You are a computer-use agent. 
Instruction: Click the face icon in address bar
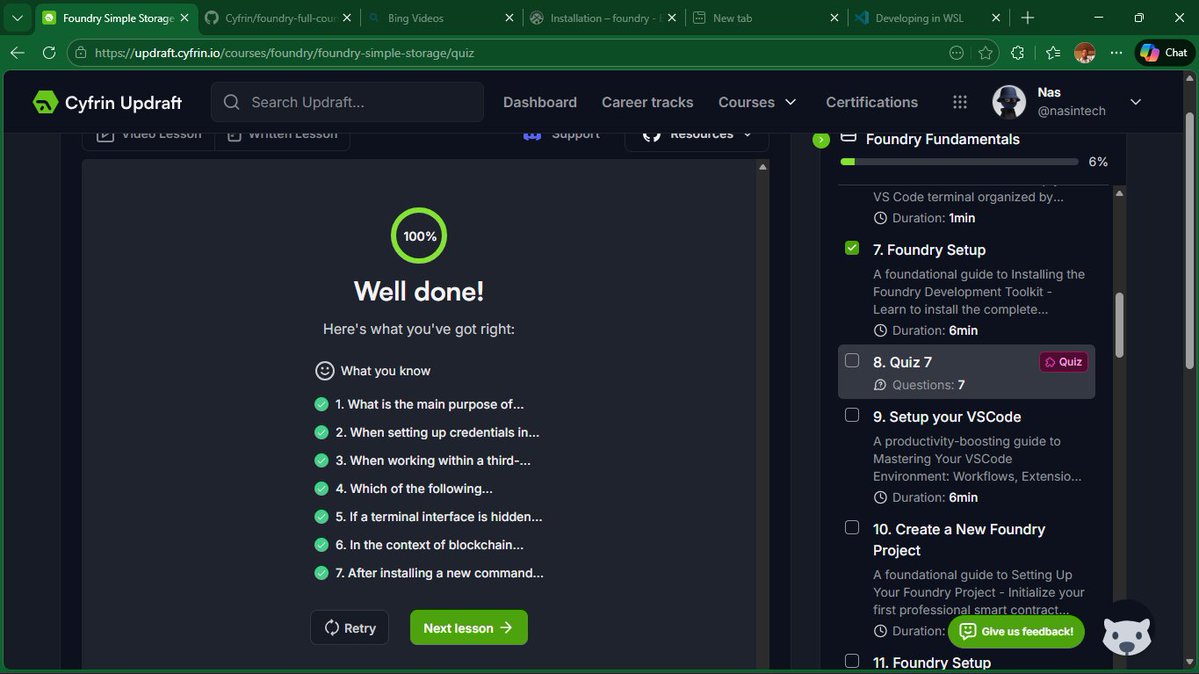click(956, 53)
